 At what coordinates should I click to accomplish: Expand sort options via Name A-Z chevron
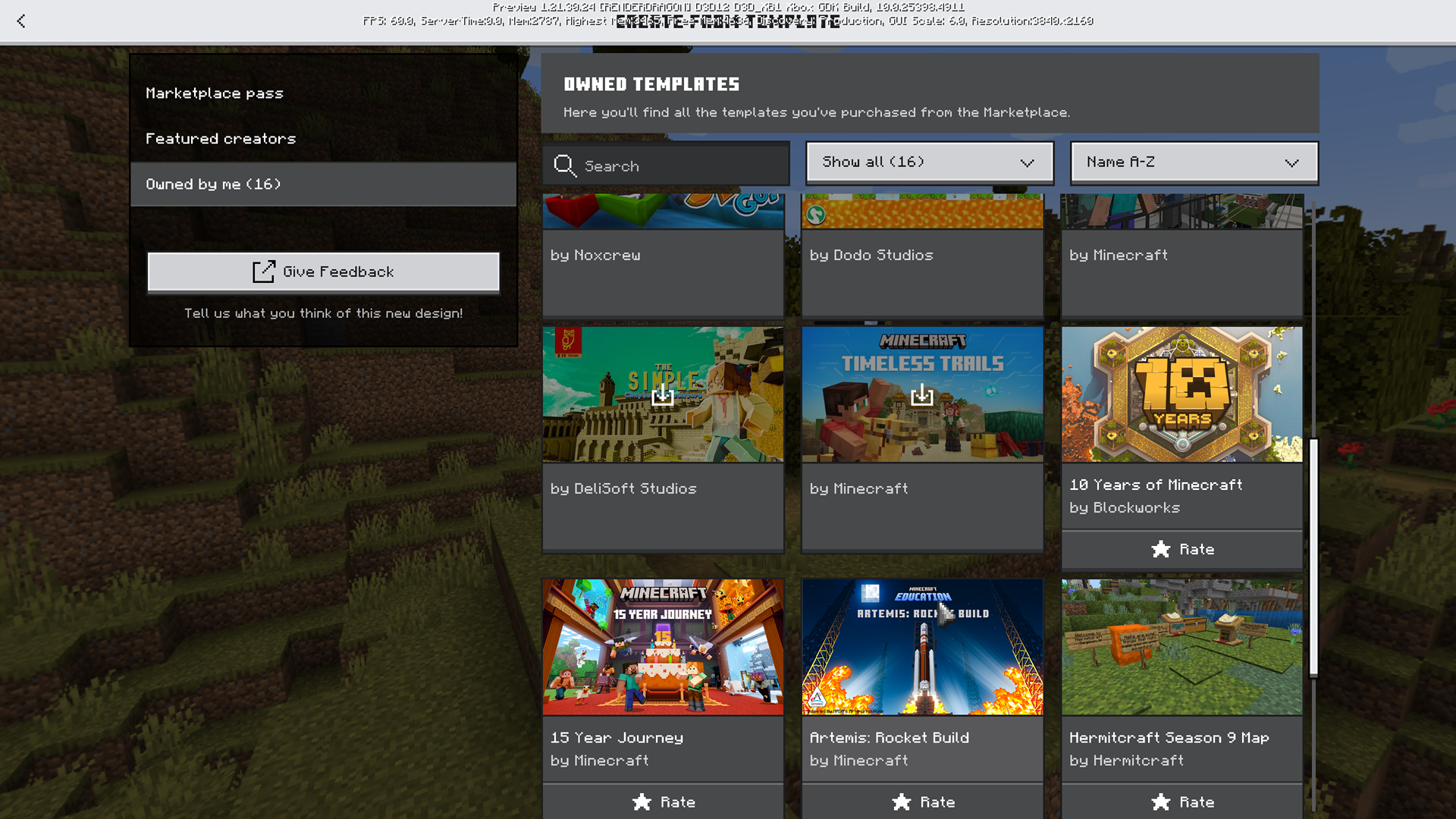coord(1291,163)
